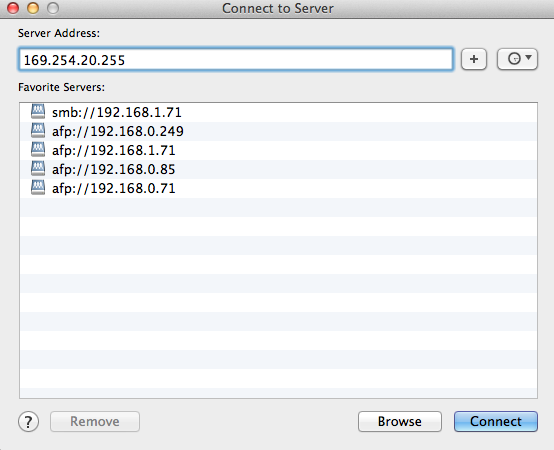Image resolution: width=554 pixels, height=450 pixels.
Task: Click server icon beside afp://192.168.0.85
Action: tap(38, 169)
